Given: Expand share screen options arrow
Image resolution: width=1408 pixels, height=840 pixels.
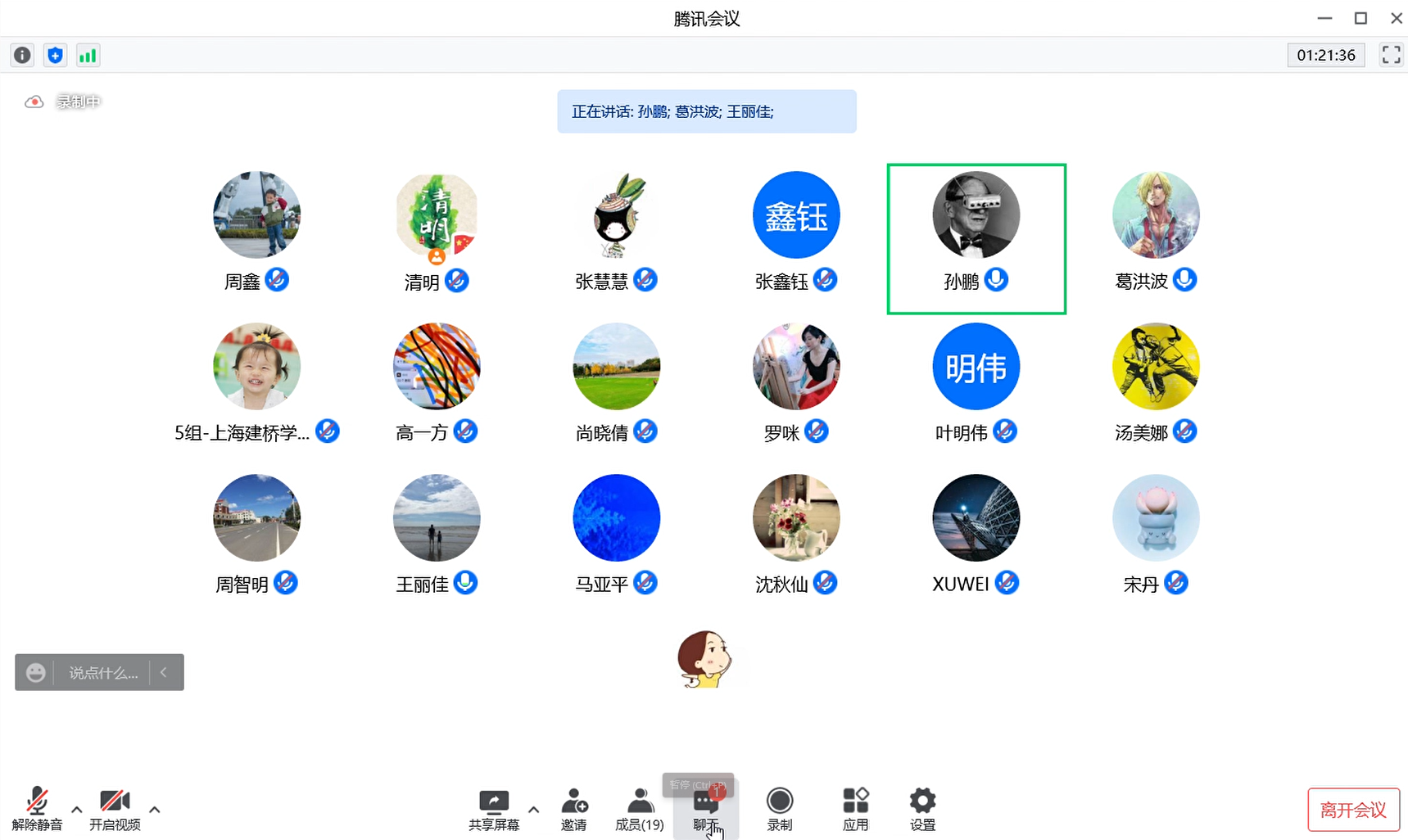Looking at the screenshot, I should pos(534,810).
